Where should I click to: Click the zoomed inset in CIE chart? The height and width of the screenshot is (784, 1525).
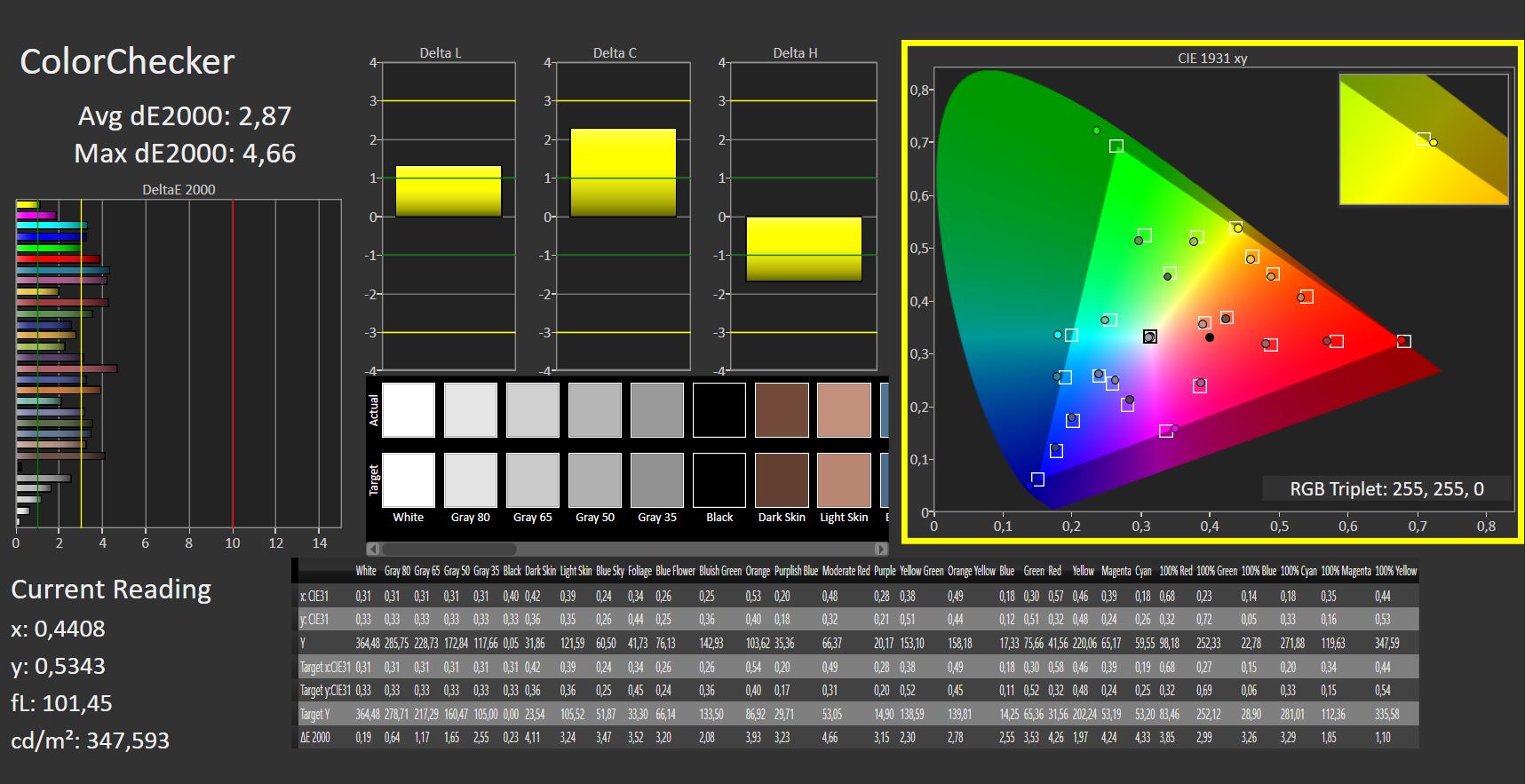(x=1424, y=139)
